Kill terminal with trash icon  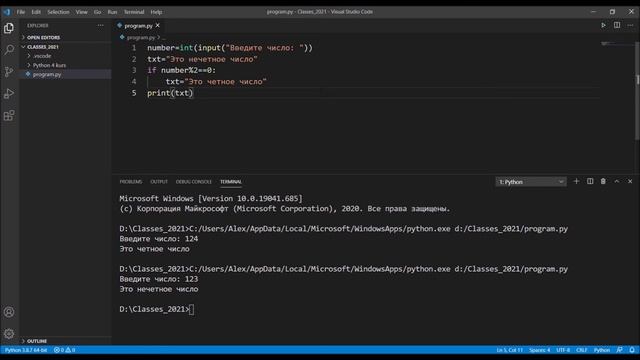point(603,181)
